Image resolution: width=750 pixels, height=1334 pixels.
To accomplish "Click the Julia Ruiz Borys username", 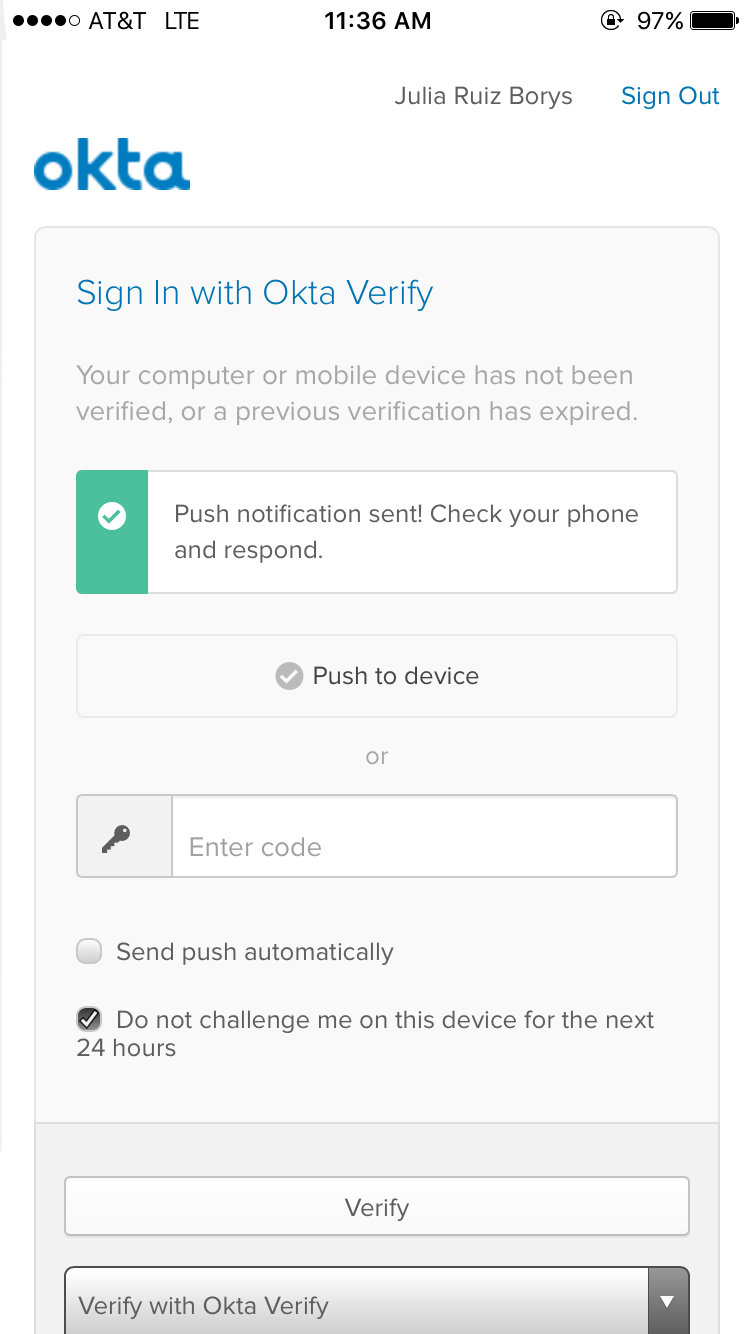I will [483, 96].
